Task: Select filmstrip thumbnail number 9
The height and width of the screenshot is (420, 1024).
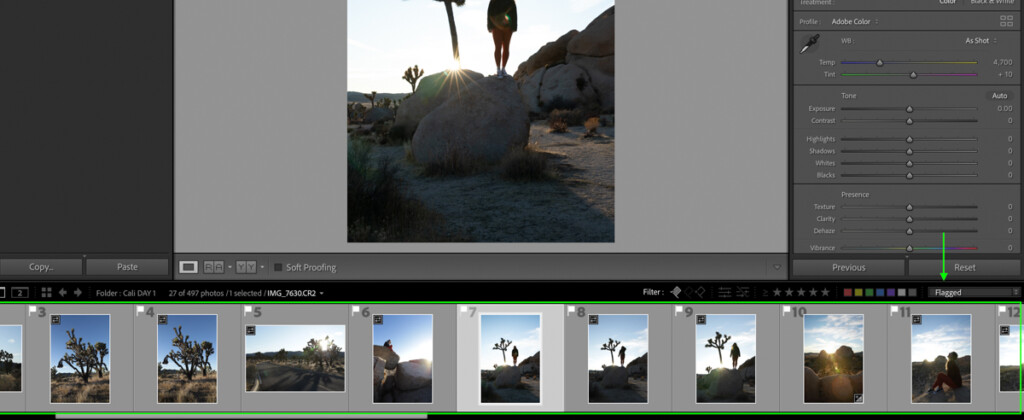Action: [x=726, y=359]
